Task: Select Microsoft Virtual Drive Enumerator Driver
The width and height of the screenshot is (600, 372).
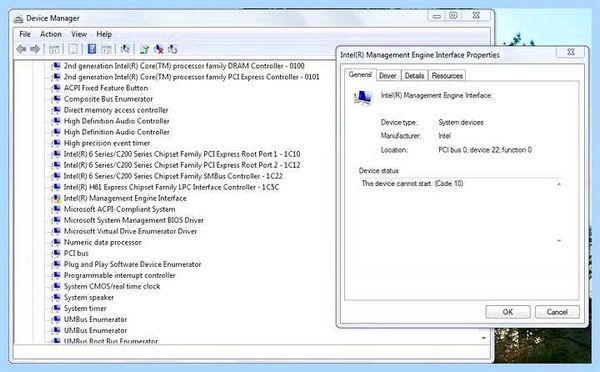Action: [130, 232]
